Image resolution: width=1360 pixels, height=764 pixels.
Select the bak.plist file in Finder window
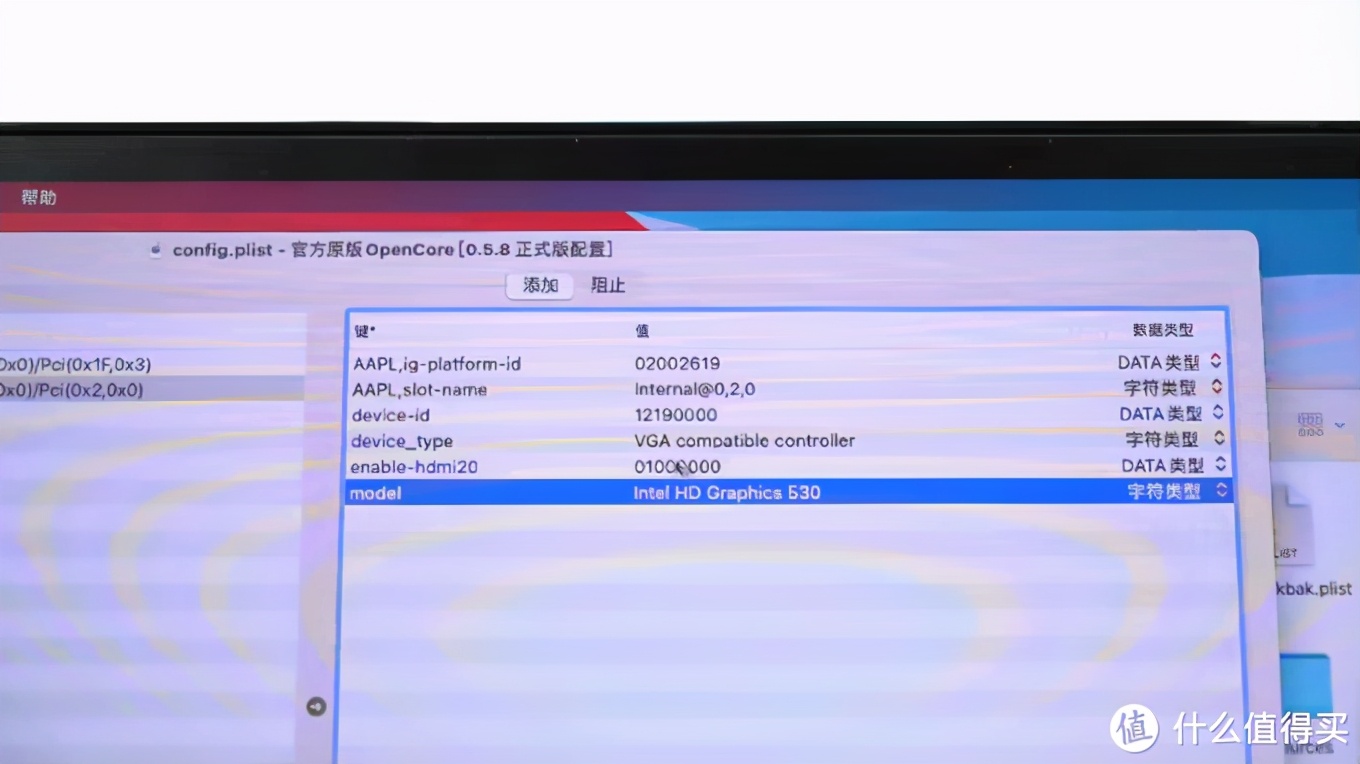1312,588
